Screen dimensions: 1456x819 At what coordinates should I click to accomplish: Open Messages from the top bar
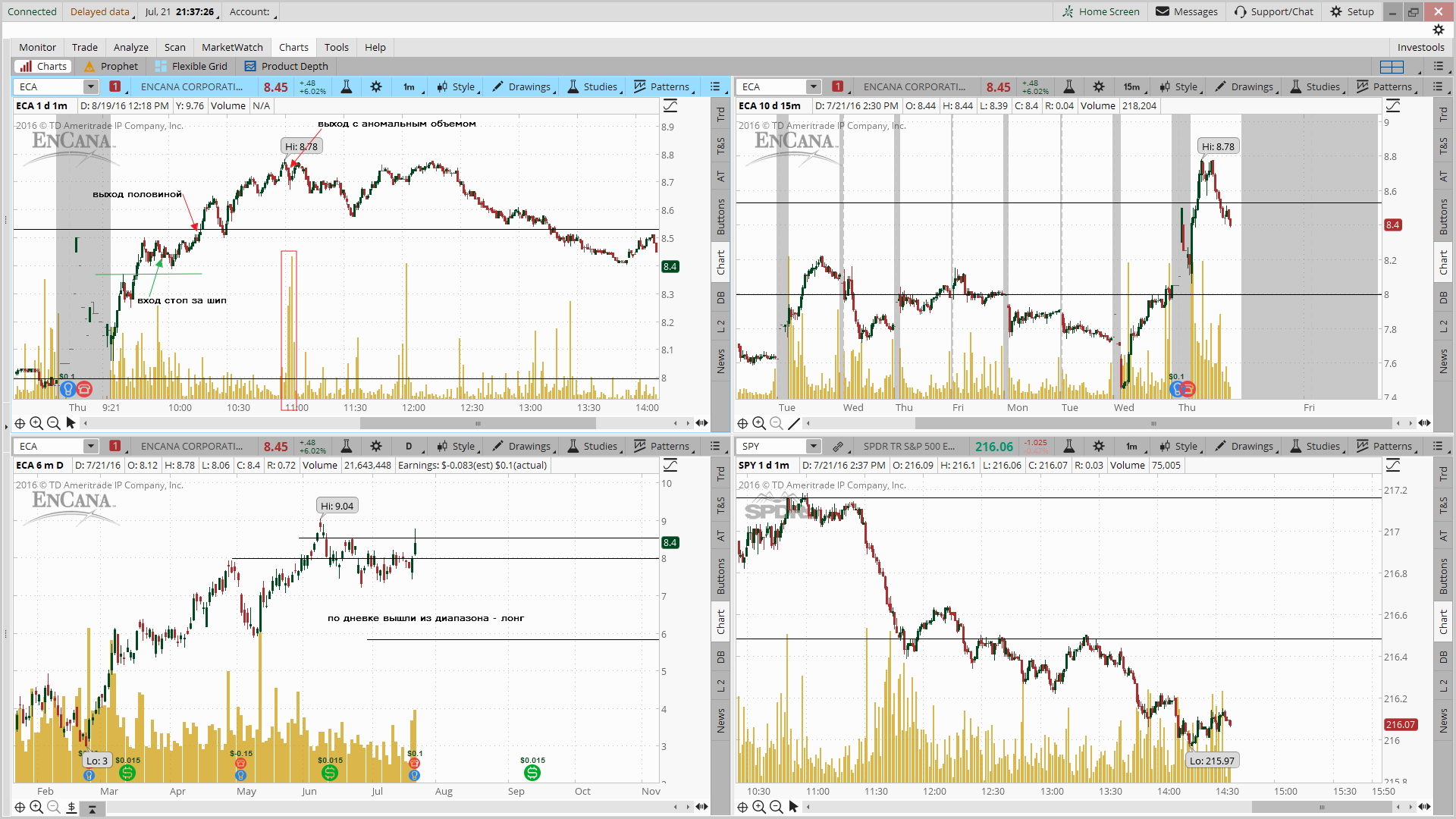coord(1187,11)
